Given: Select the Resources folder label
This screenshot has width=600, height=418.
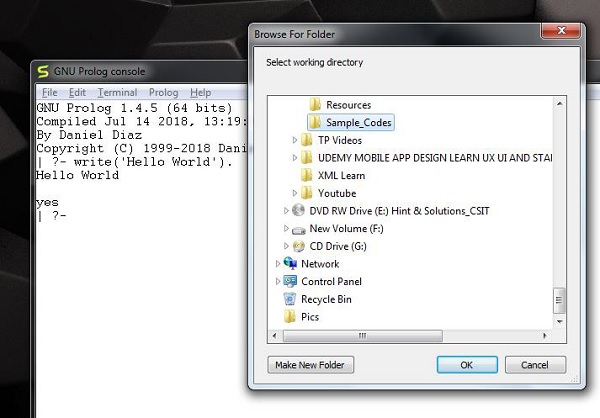Looking at the screenshot, I should point(348,105).
